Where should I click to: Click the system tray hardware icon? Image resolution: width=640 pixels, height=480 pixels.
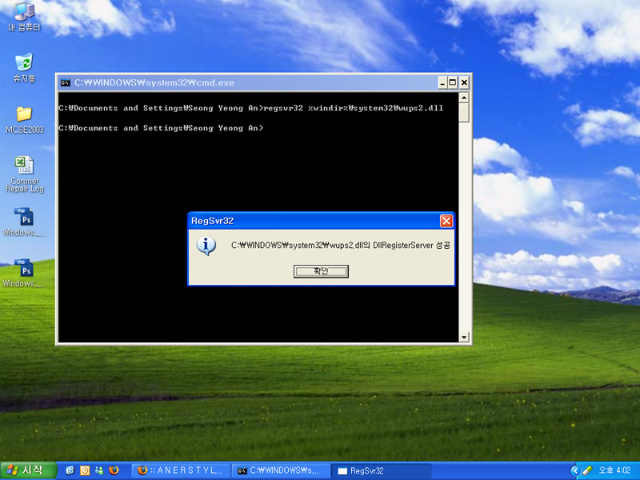click(587, 471)
